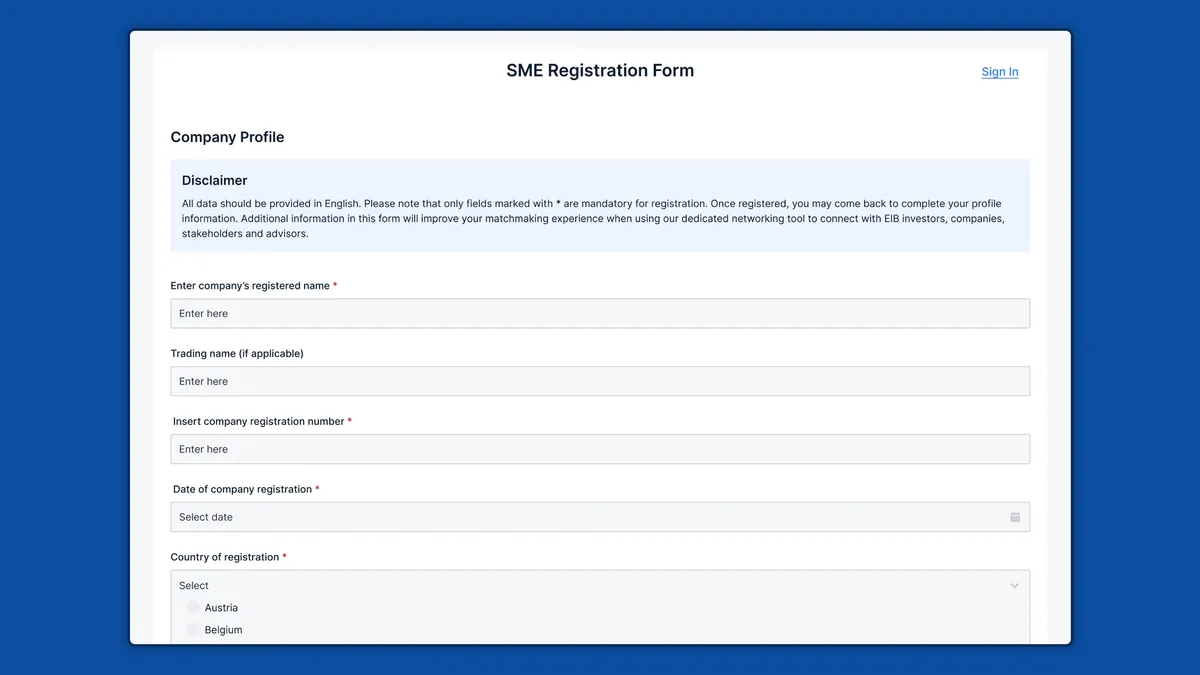Click the 'Insert company registration number' label

coord(262,422)
